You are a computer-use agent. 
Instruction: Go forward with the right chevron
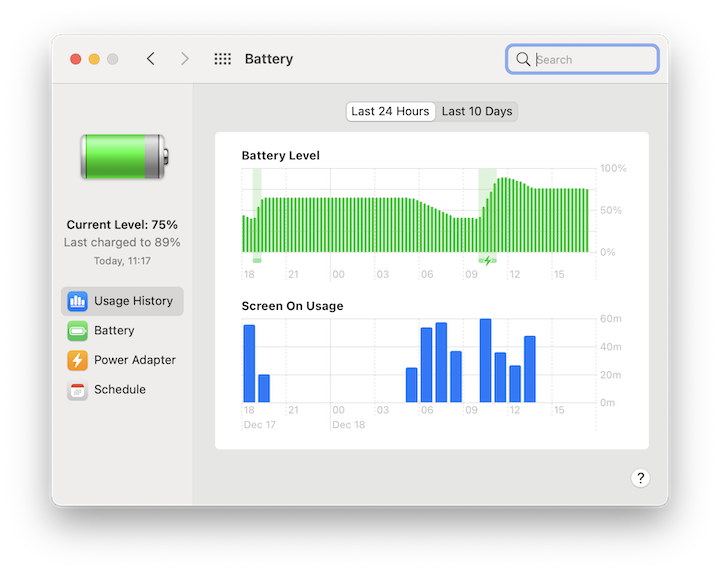point(185,59)
